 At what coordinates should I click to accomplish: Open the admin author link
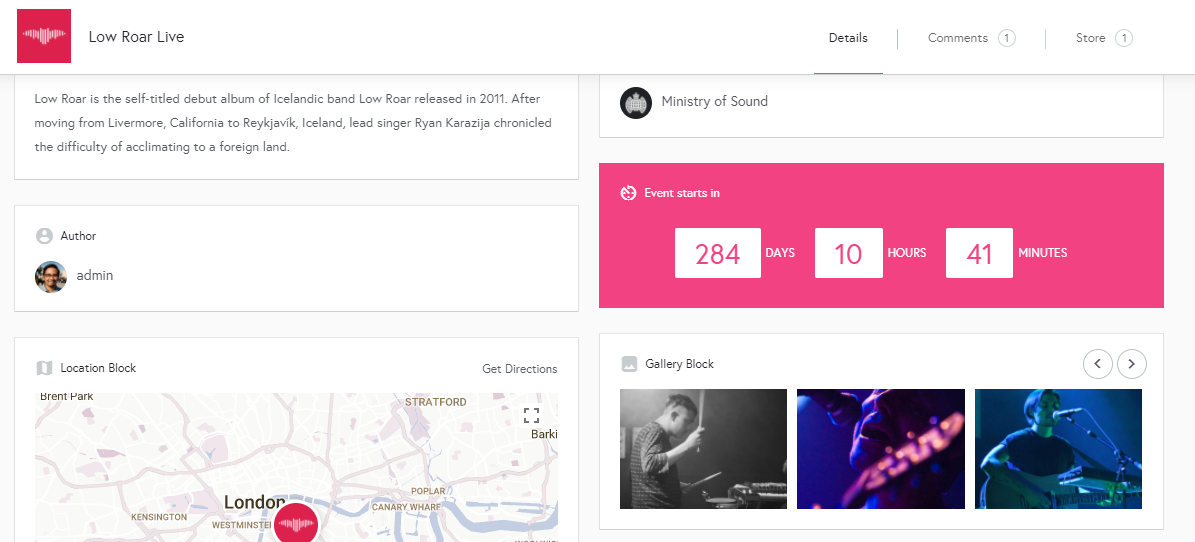[95, 276]
